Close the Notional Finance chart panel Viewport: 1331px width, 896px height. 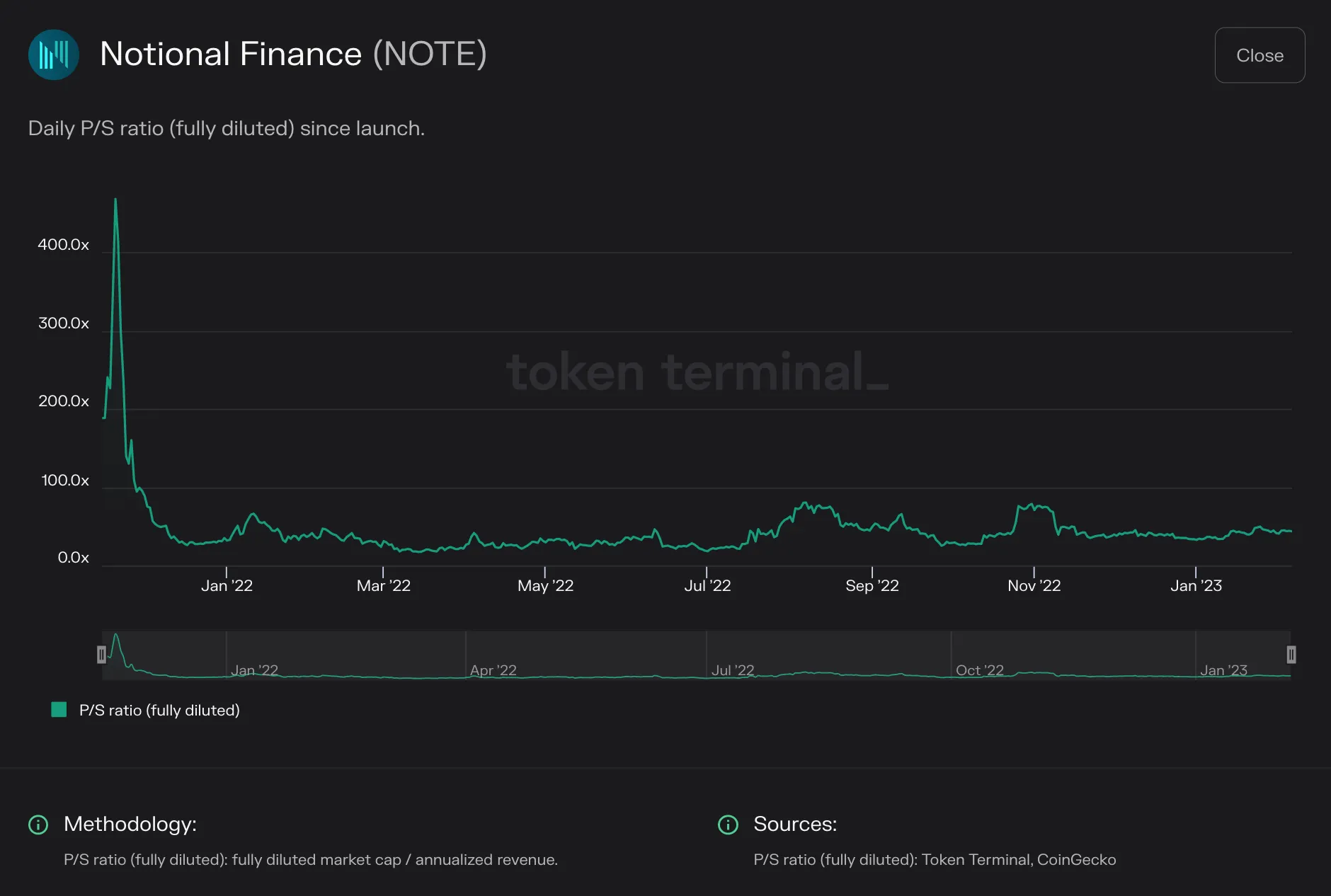(x=1259, y=55)
